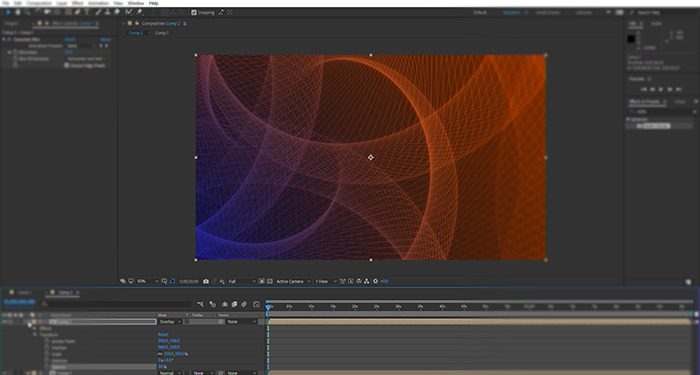This screenshot has height=375, width=700.
Task: Select the Hand tool
Action: [18, 12]
